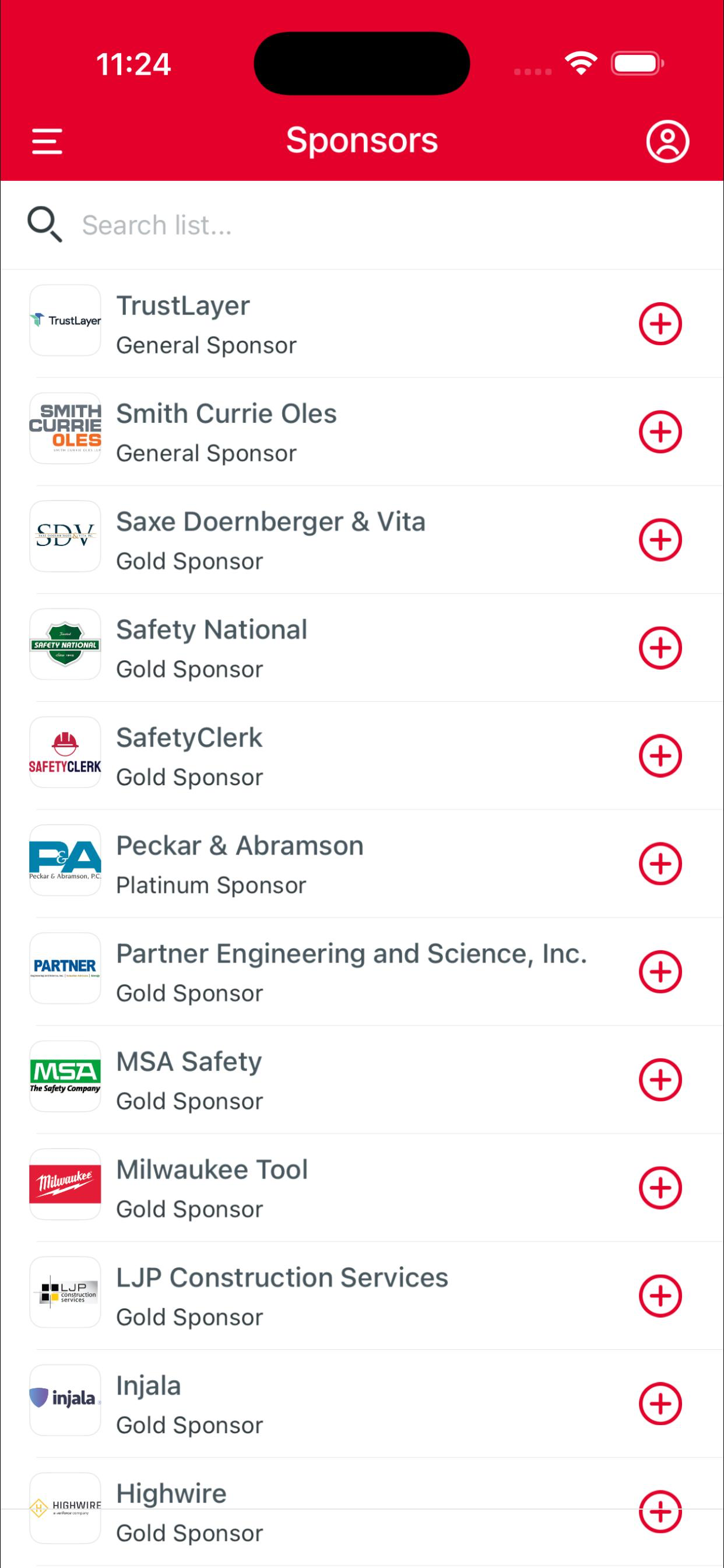Screen dimensions: 724x1568
Task: Add MSA Safety via the plus icon
Action: tap(660, 1079)
